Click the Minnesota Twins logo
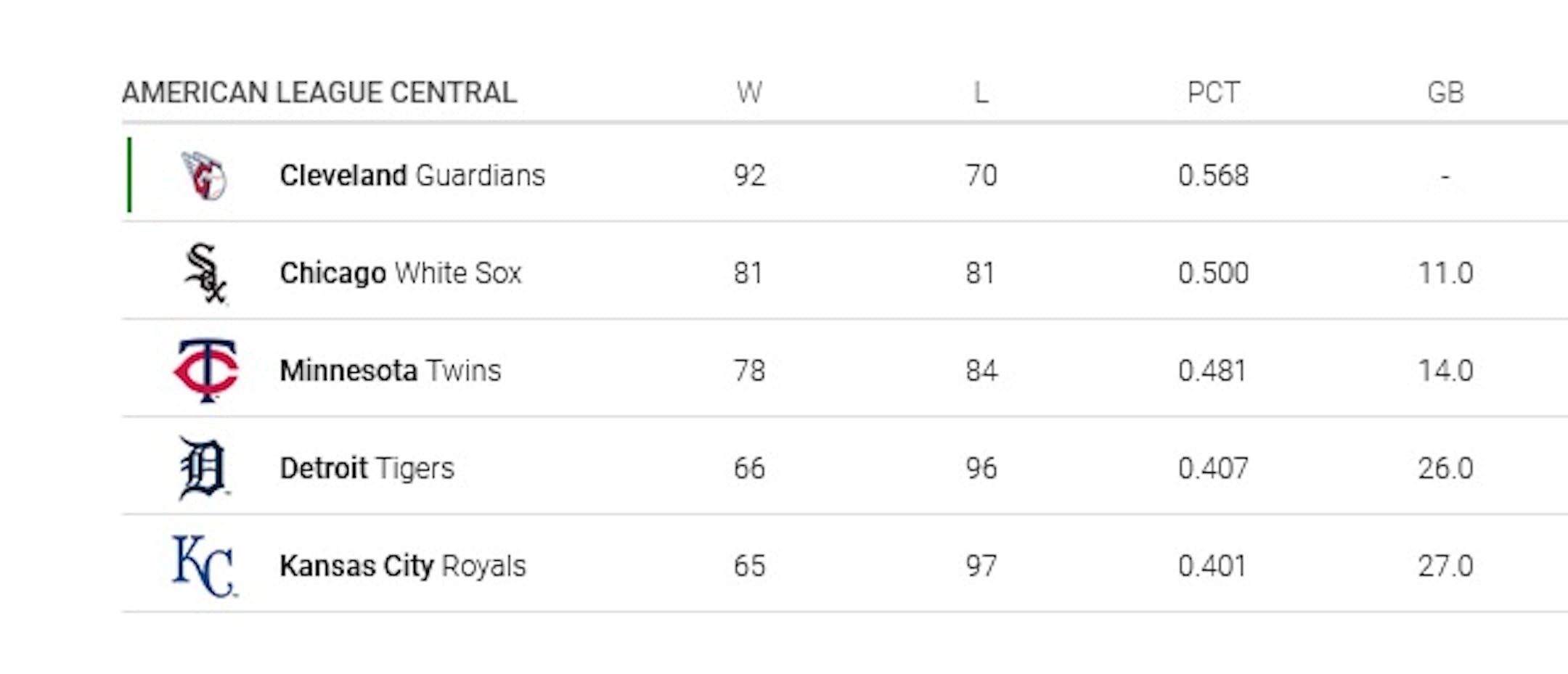 coord(206,371)
